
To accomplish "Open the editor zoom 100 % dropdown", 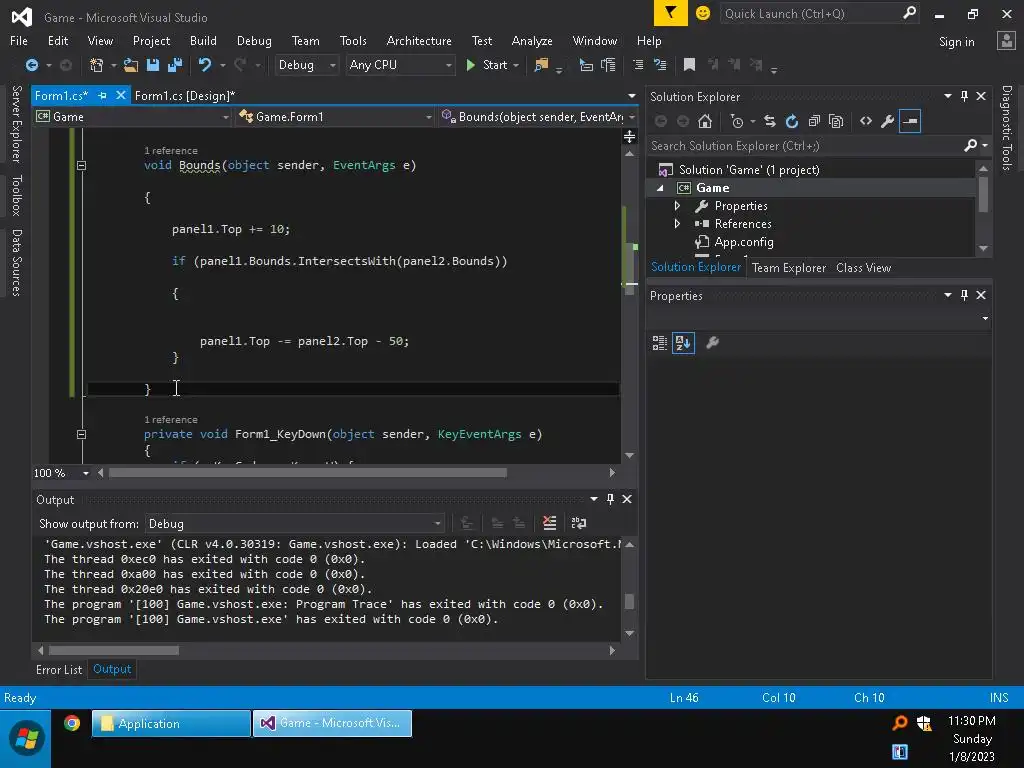I will coord(86,473).
